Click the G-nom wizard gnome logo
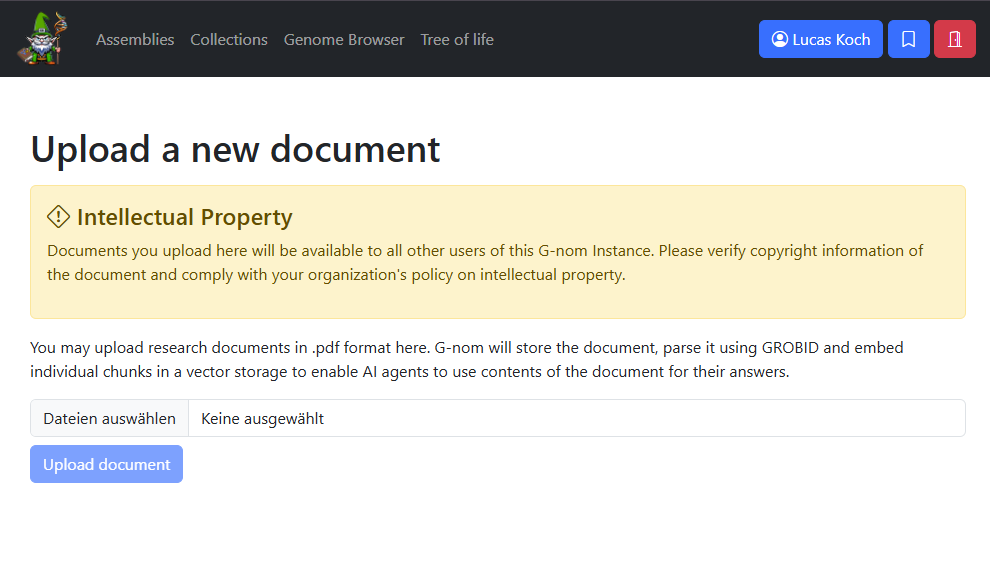 (x=44, y=39)
